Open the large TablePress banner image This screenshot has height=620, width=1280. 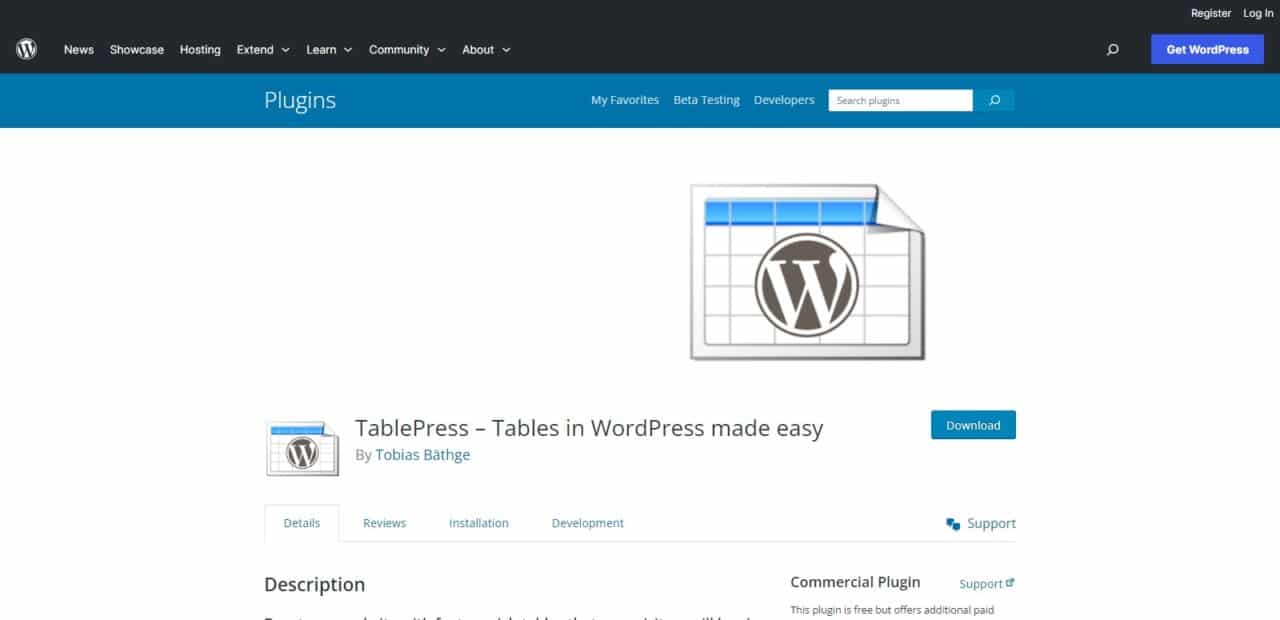807,272
